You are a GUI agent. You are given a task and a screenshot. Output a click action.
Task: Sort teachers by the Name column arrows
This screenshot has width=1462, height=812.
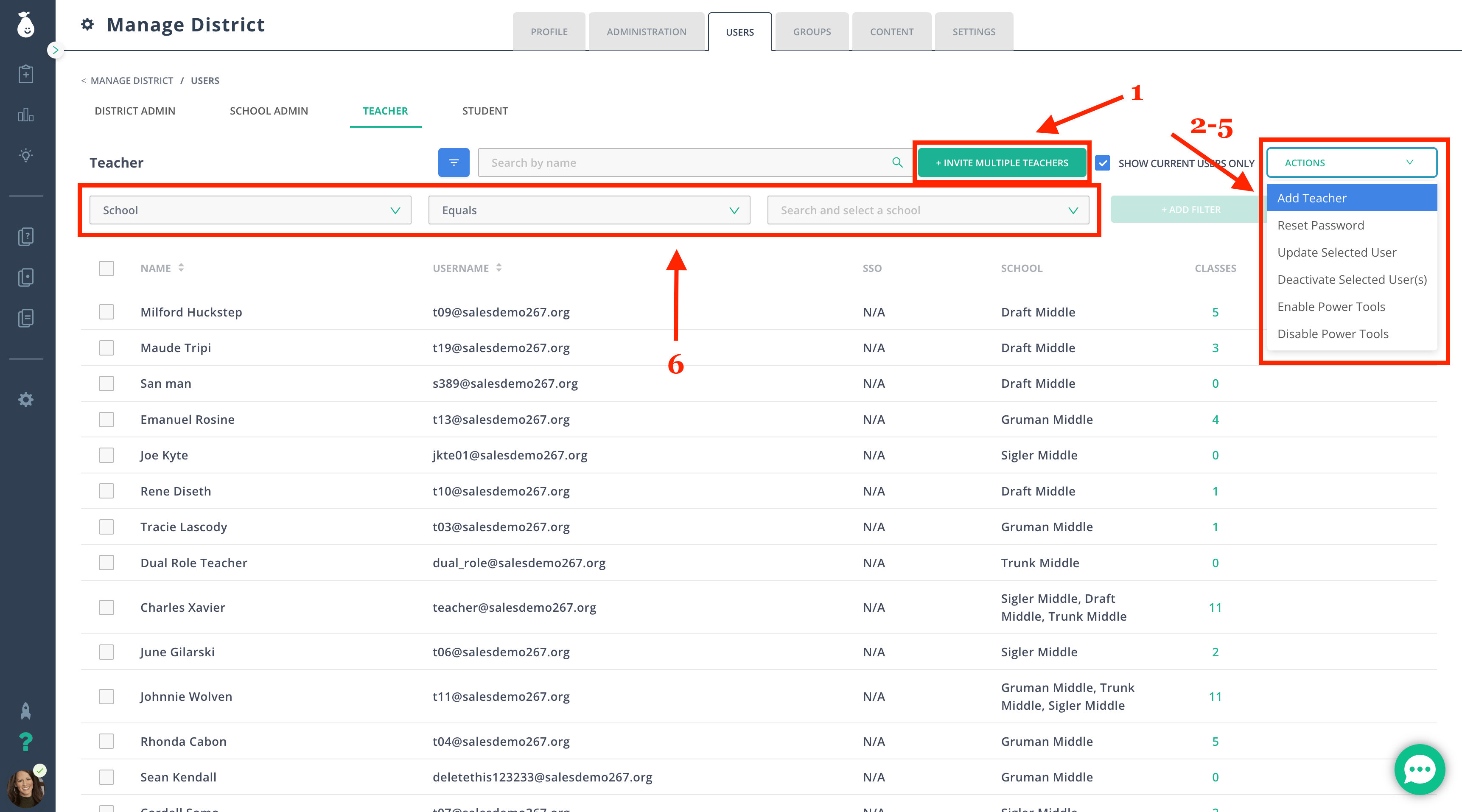[181, 268]
